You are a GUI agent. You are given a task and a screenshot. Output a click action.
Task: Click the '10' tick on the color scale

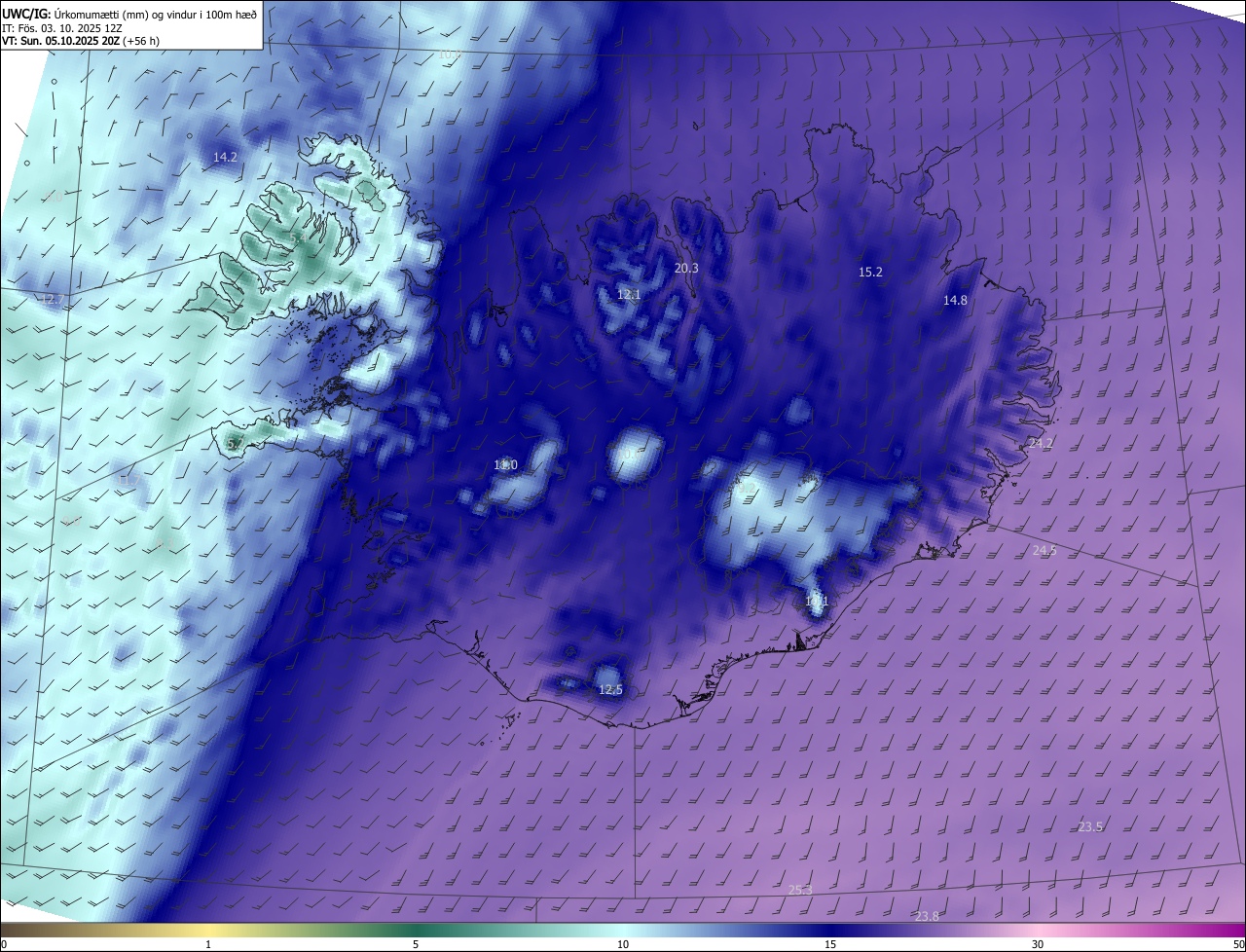(x=623, y=945)
